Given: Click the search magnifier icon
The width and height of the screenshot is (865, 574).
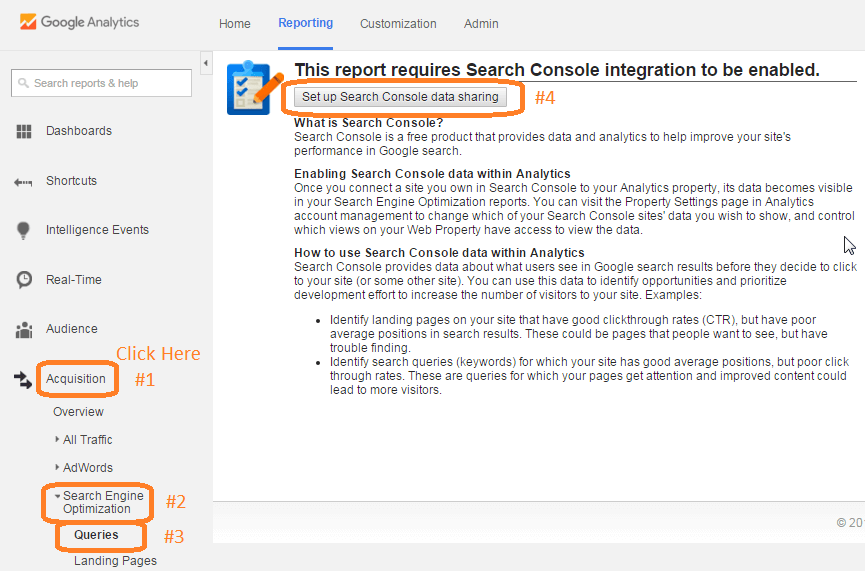Looking at the screenshot, I should [23, 83].
